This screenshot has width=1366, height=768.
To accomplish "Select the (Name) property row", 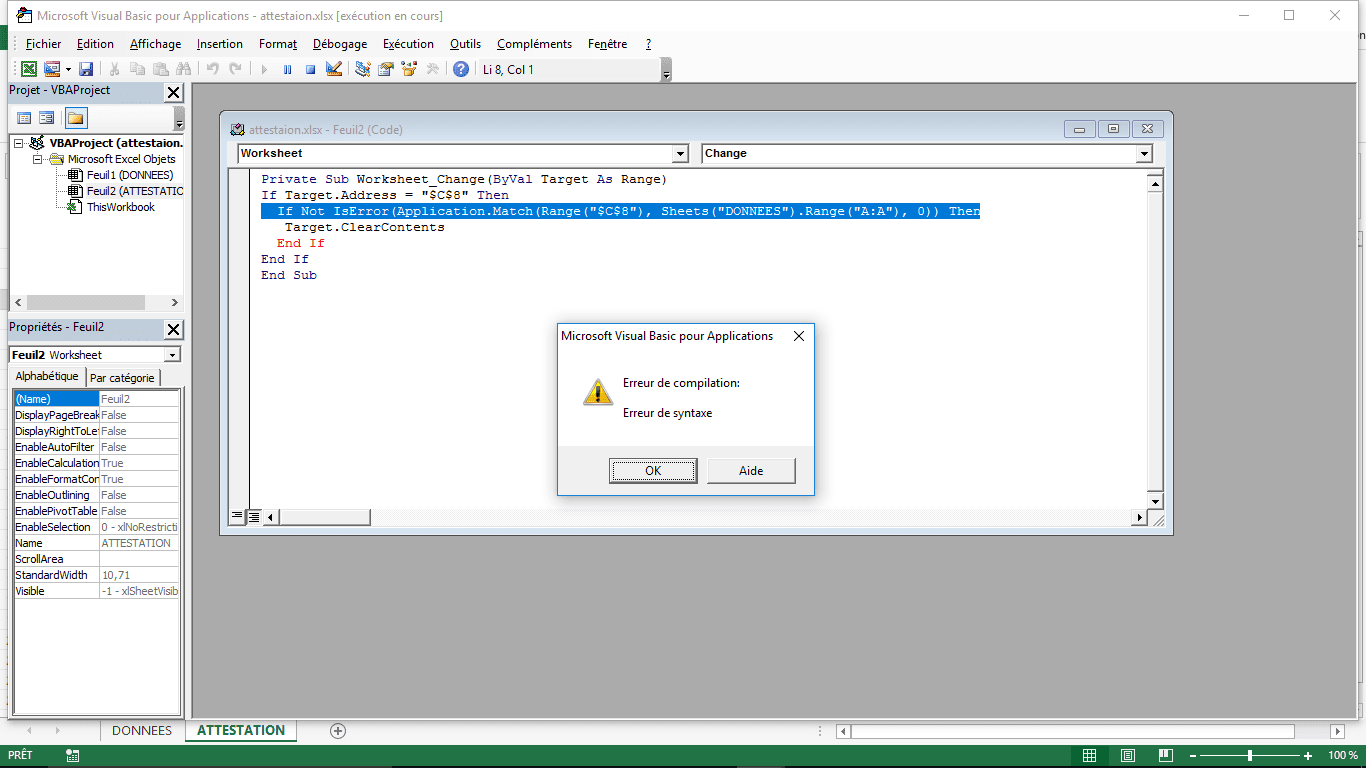I will pos(96,399).
